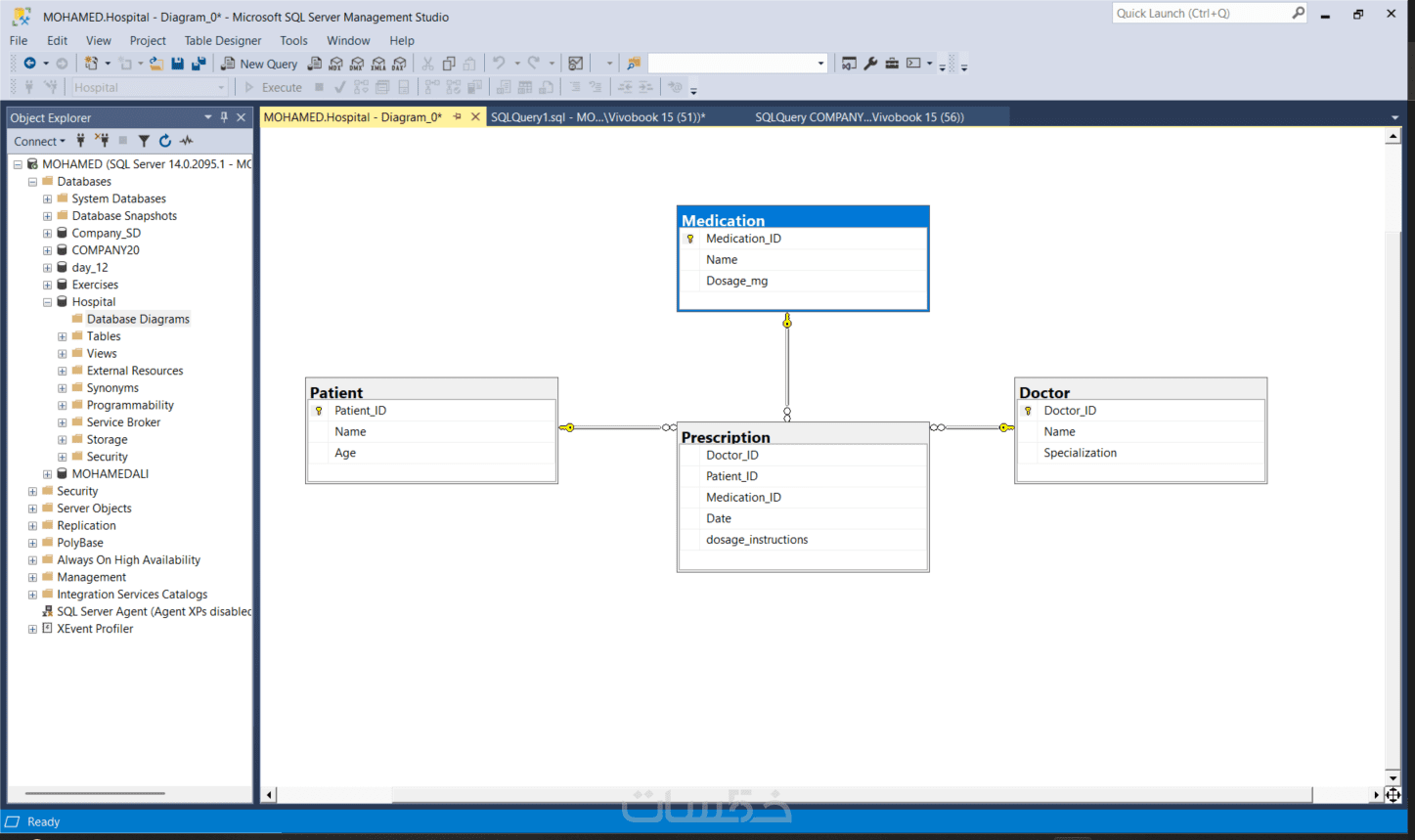This screenshot has width=1415, height=840.
Task: Switch to the SQLQuery1.sql tab
Action: [598, 117]
